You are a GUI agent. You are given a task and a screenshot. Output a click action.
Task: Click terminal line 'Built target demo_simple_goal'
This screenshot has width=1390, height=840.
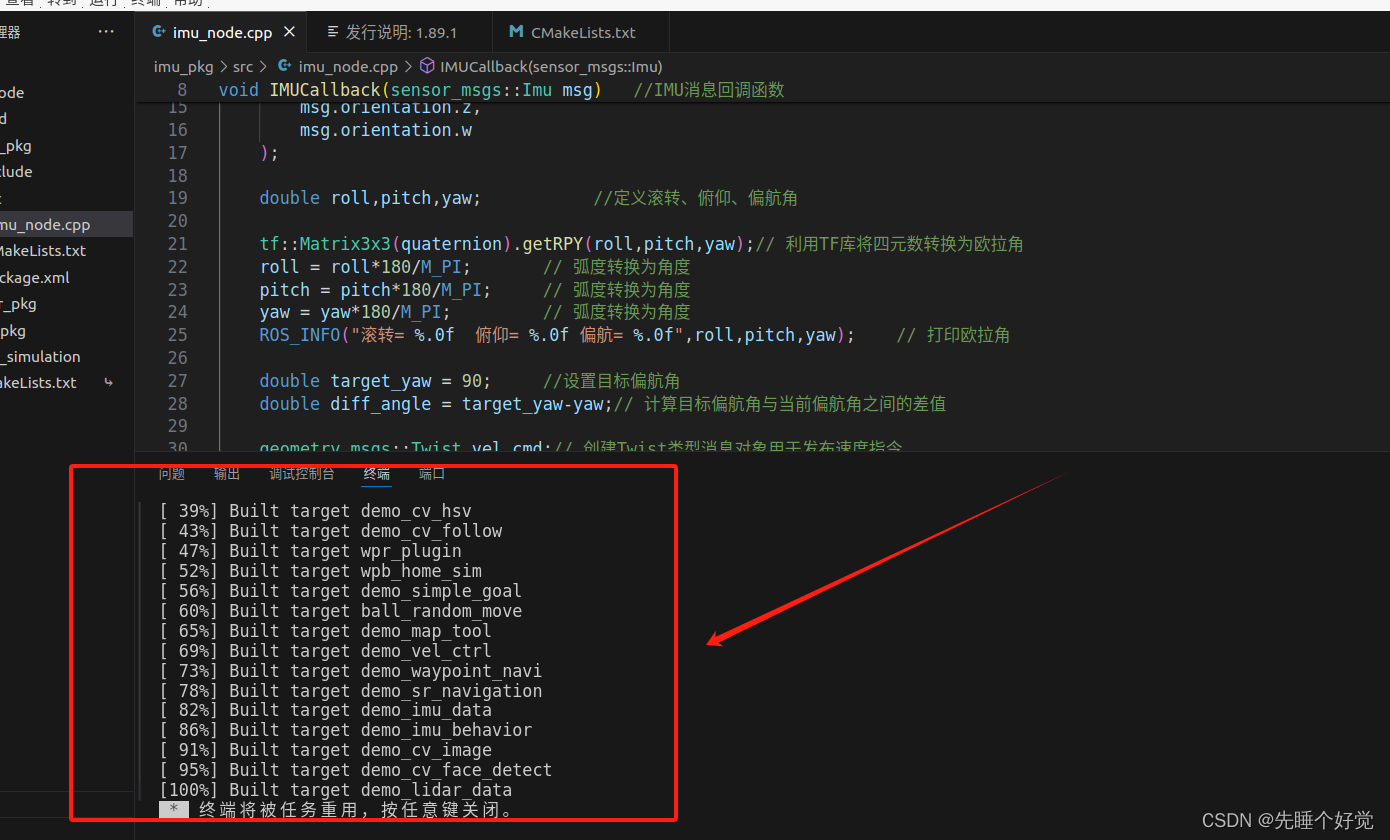375,591
